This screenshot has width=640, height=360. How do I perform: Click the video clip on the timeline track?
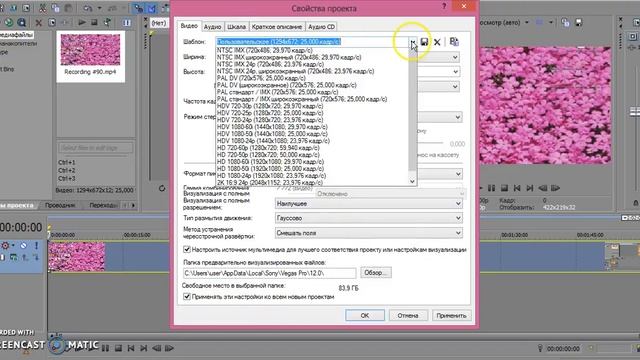pos(76,256)
